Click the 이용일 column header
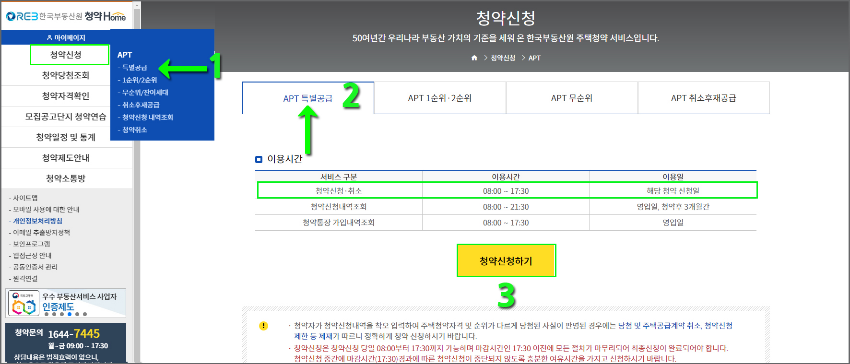 [674, 176]
